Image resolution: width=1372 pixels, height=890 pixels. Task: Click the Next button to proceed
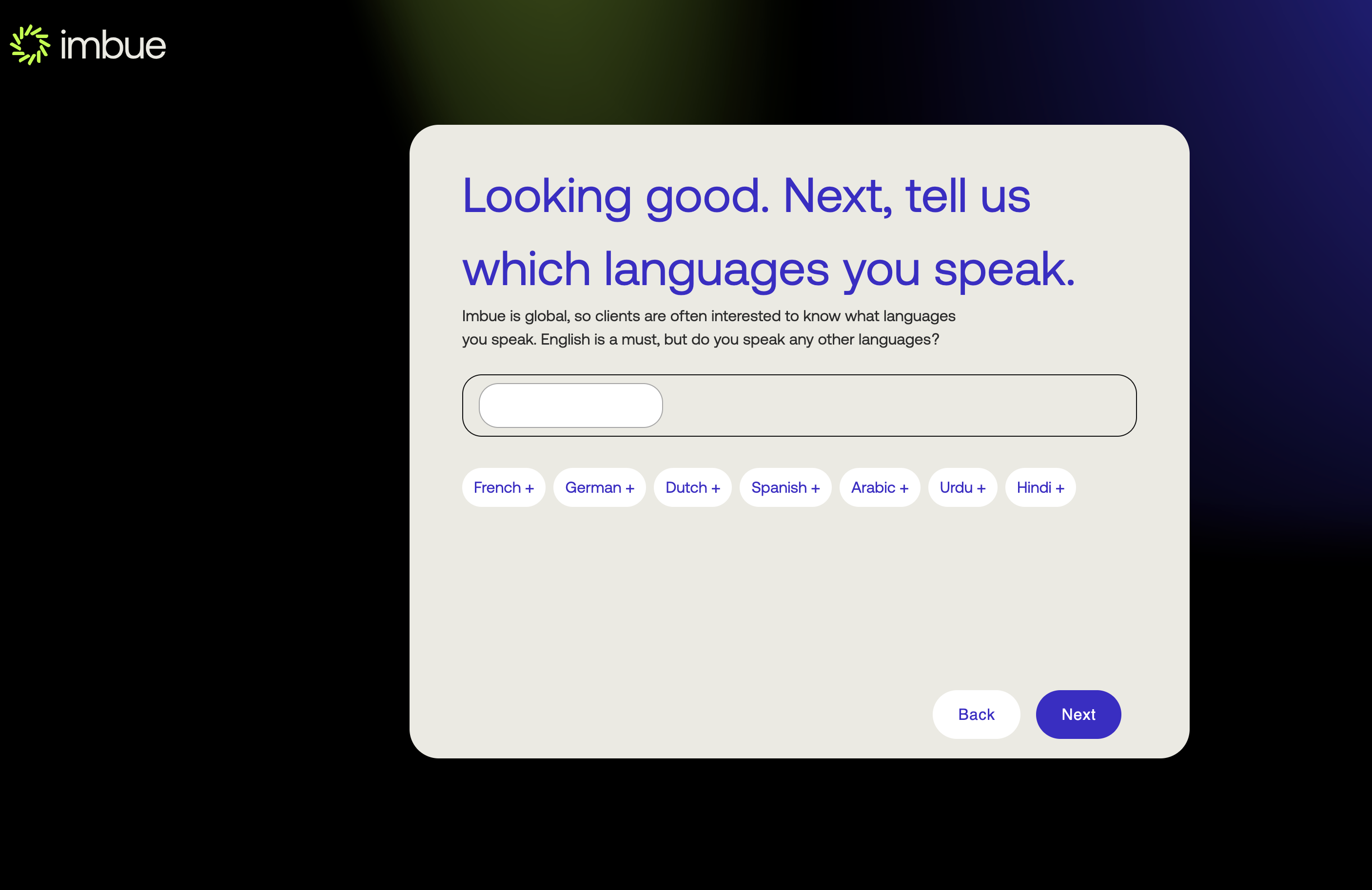point(1078,714)
